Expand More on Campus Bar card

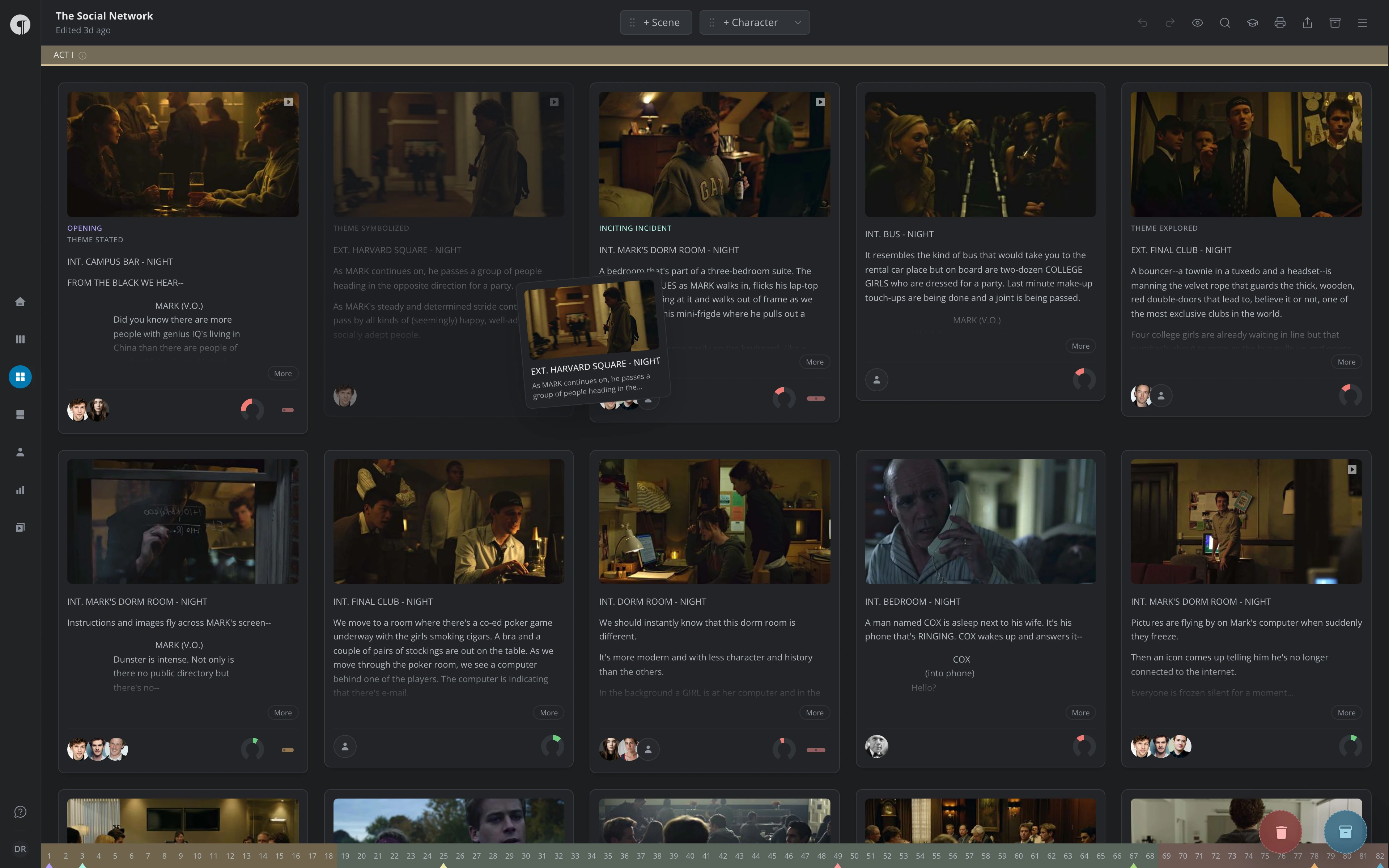(283, 373)
